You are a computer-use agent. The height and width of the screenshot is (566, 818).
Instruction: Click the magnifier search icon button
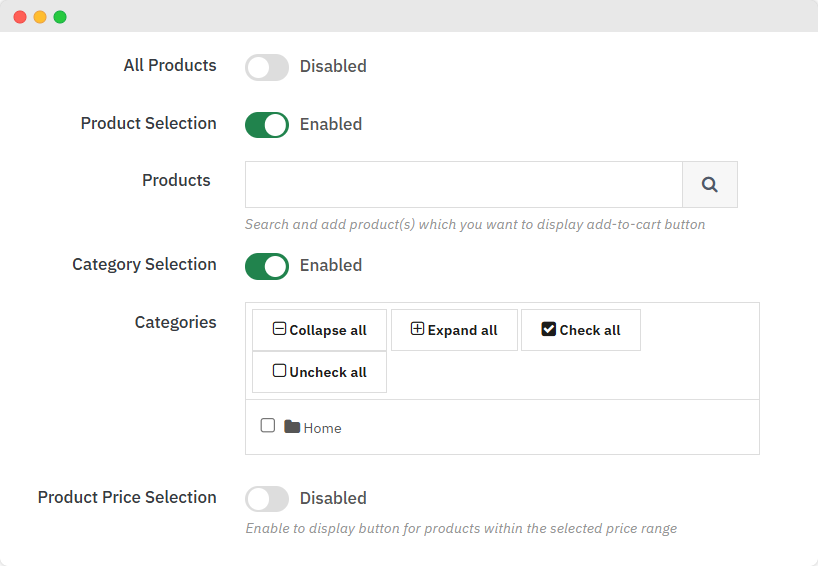pyautogui.click(x=710, y=185)
